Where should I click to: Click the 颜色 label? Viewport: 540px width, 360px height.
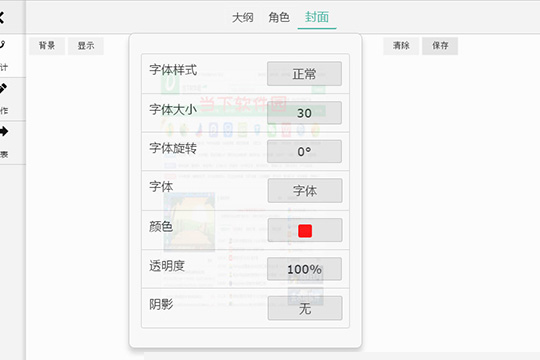pos(161,226)
